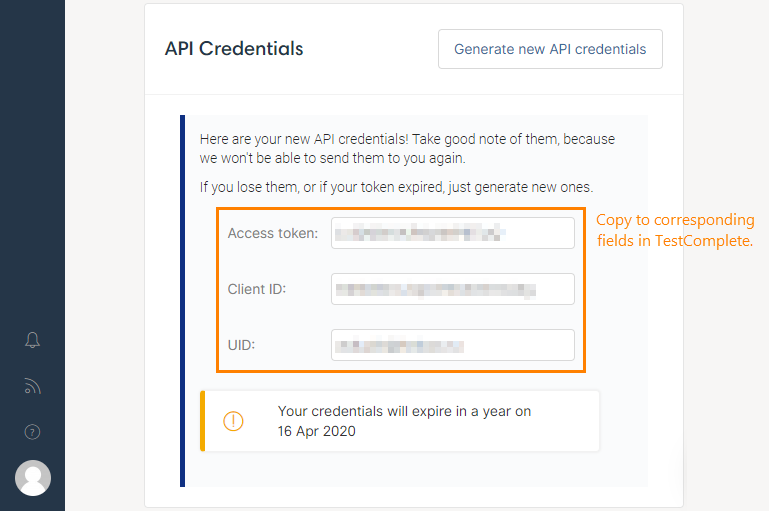
Task: Click the orange TestComplete annotation text
Action: [675, 230]
